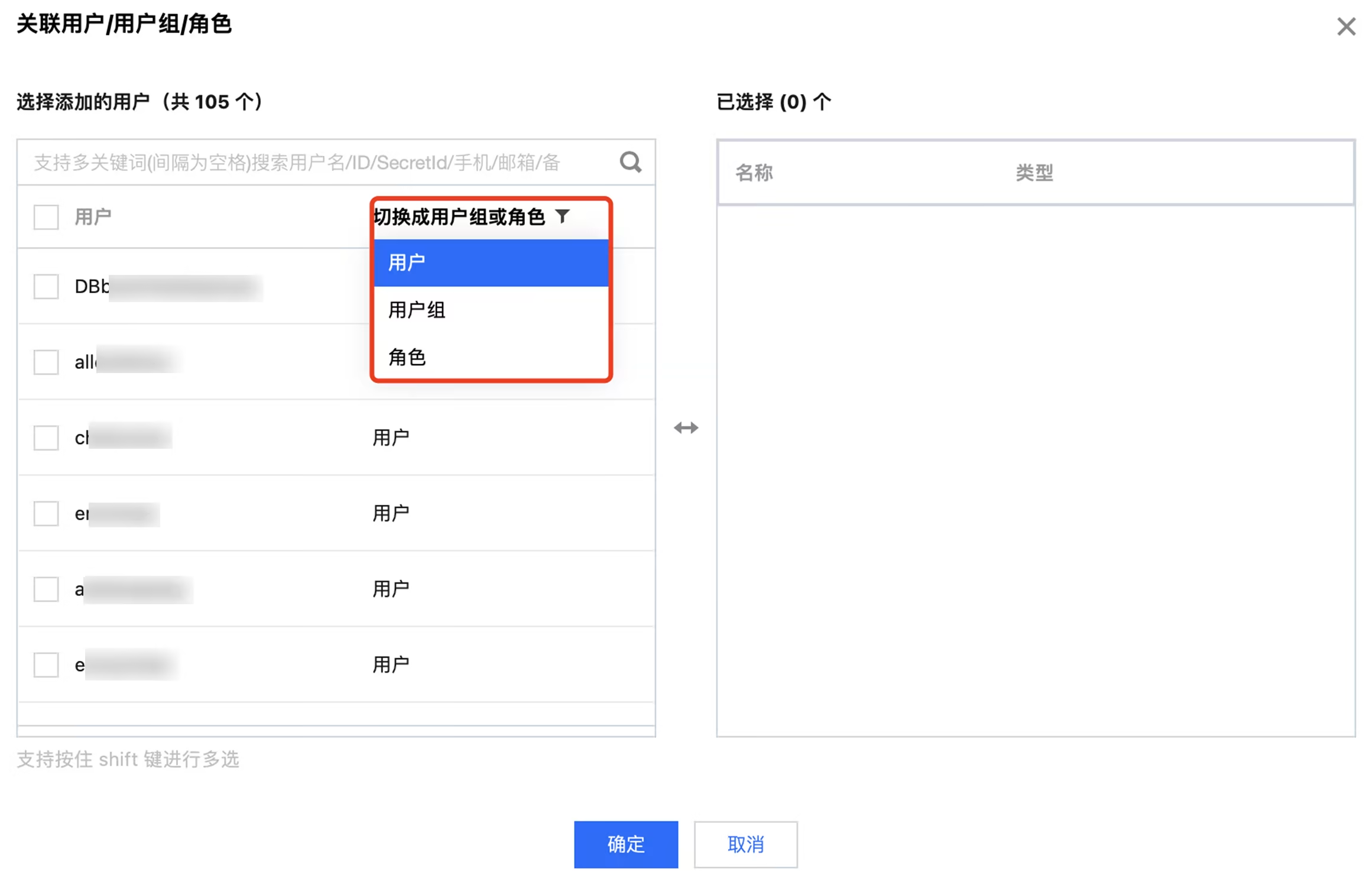The height and width of the screenshot is (888, 1372).
Task: Tick the last visible user row checkbox
Action: (46, 665)
